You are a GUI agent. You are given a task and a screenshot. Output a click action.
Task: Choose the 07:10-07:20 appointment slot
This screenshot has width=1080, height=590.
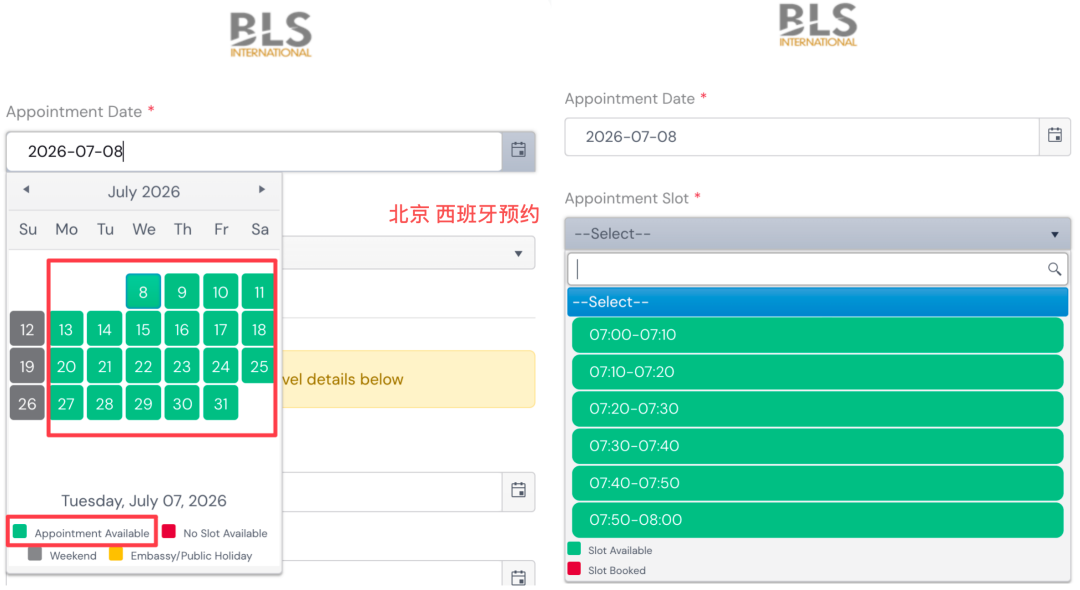coord(818,372)
